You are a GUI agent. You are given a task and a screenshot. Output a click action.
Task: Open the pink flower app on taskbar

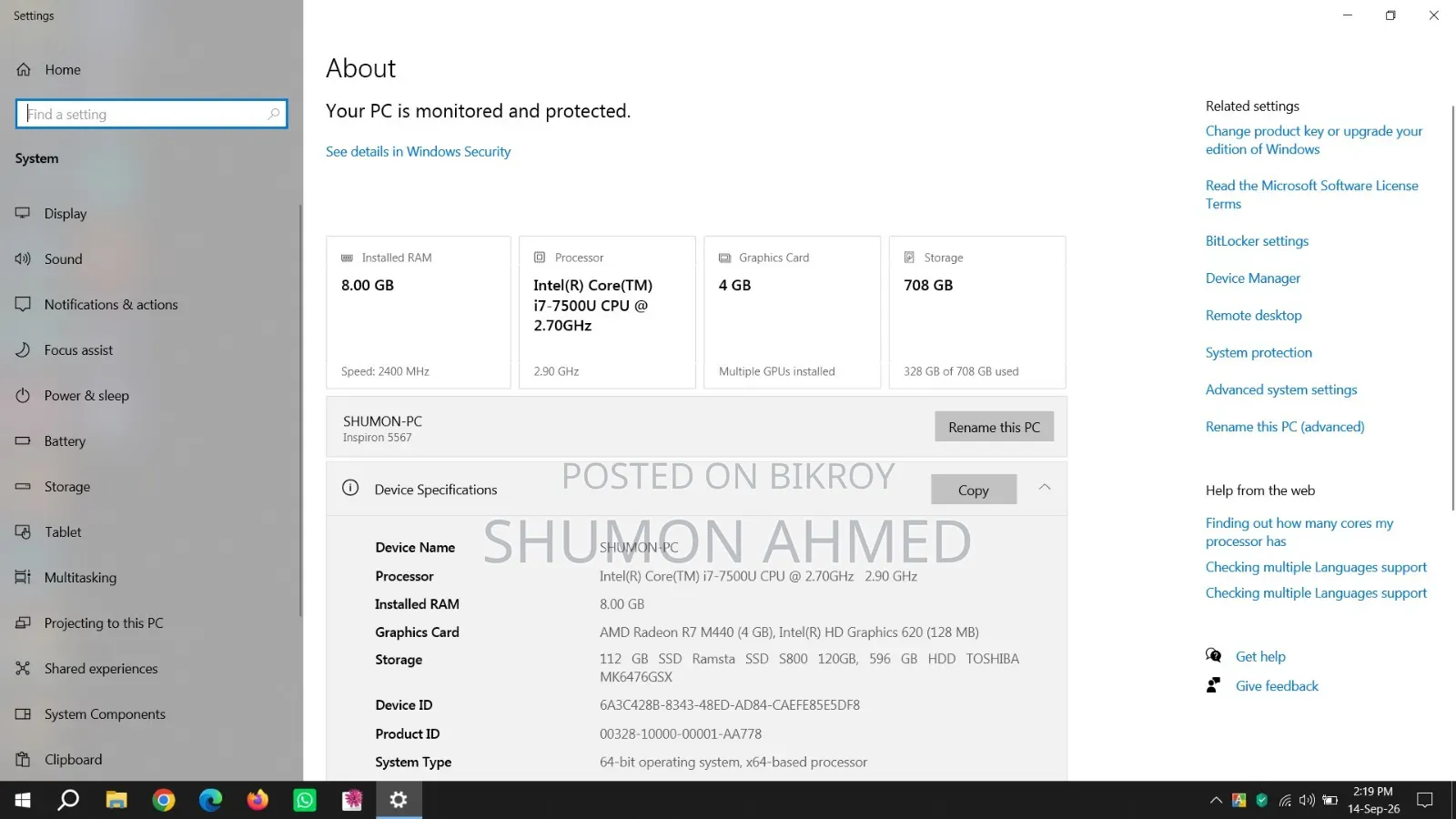click(352, 800)
